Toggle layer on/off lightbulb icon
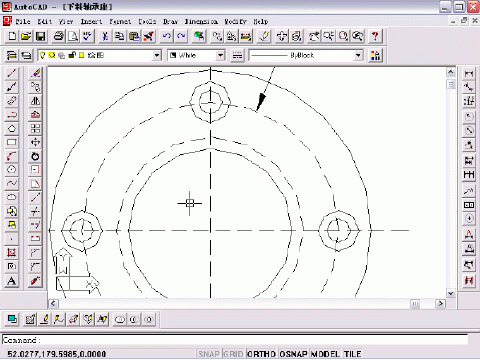Viewport: 480px width, 360px height. coord(42,55)
